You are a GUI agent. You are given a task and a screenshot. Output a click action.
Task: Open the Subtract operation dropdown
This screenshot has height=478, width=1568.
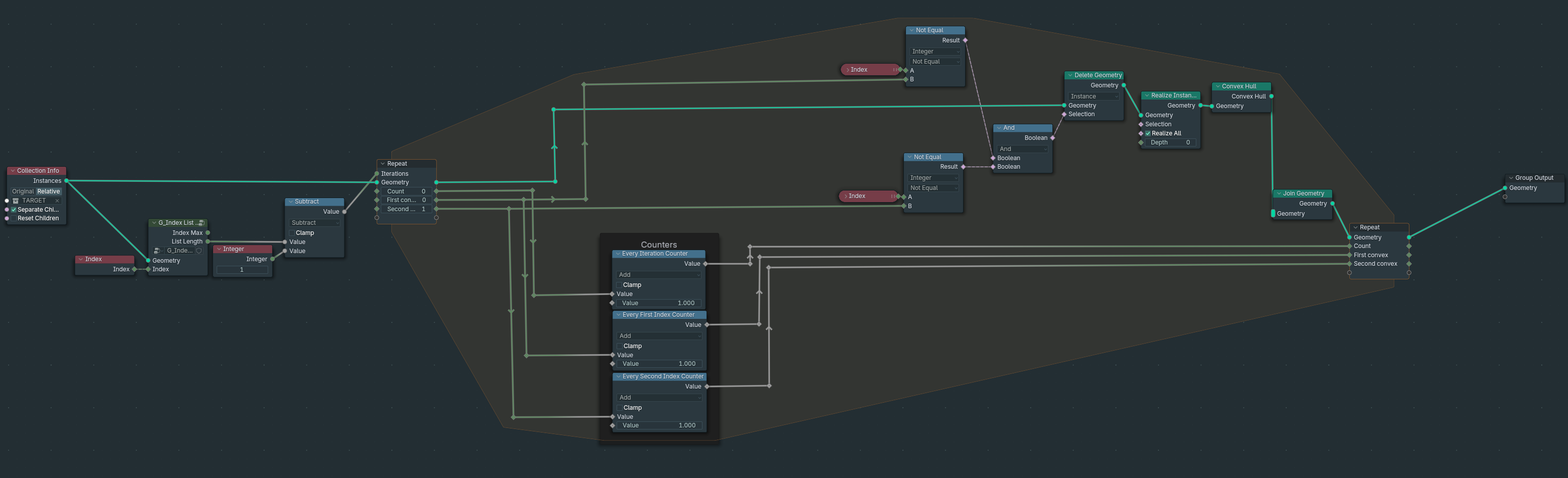(x=315, y=223)
